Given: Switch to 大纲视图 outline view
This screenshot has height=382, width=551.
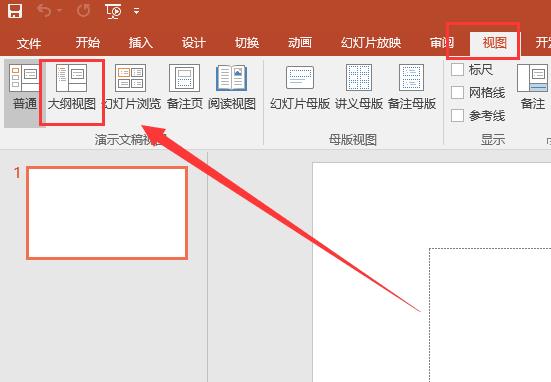Looking at the screenshot, I should (x=72, y=88).
